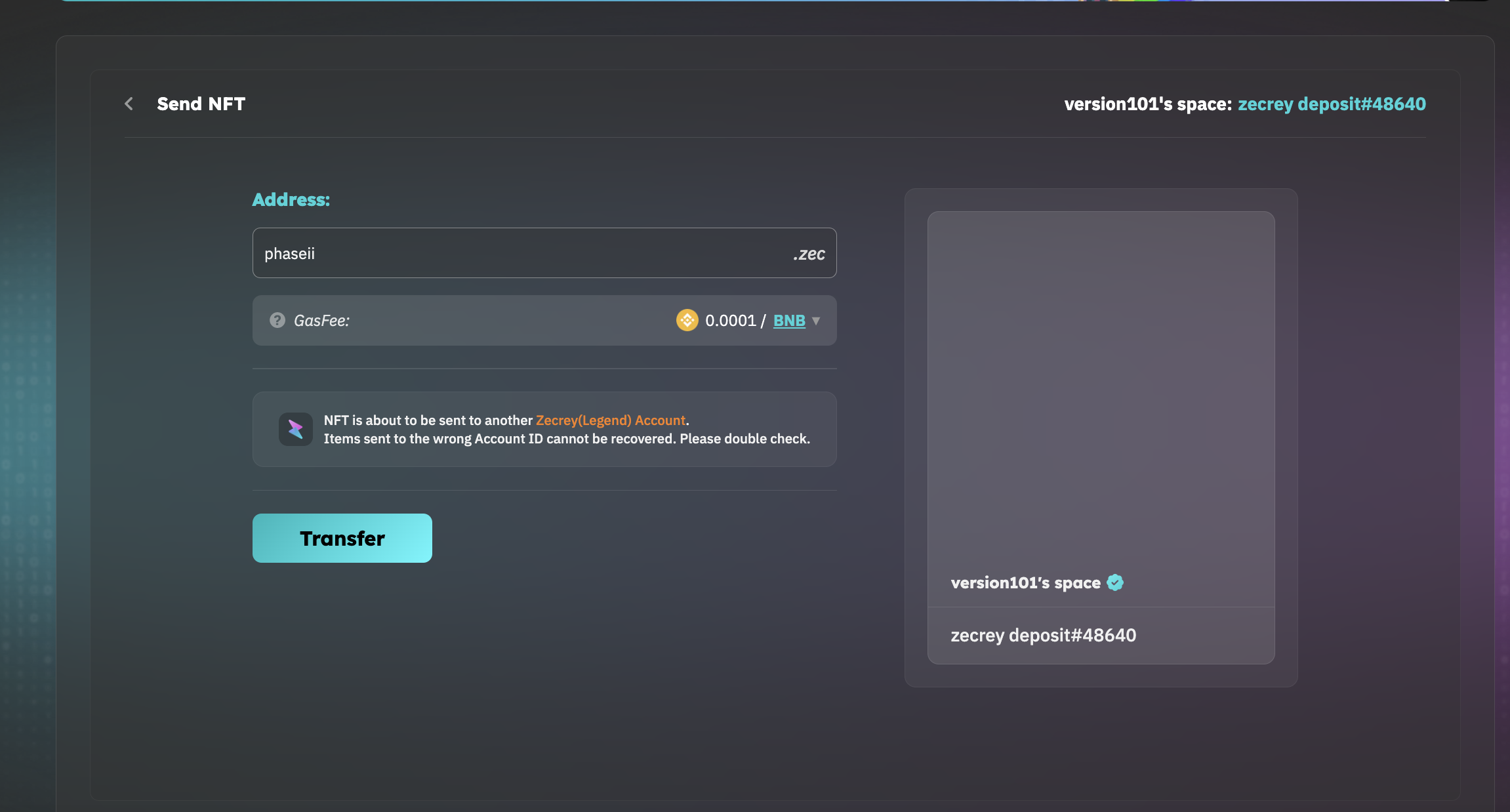
Task: Open the Zecrey(Legend) Account link
Action: point(610,420)
